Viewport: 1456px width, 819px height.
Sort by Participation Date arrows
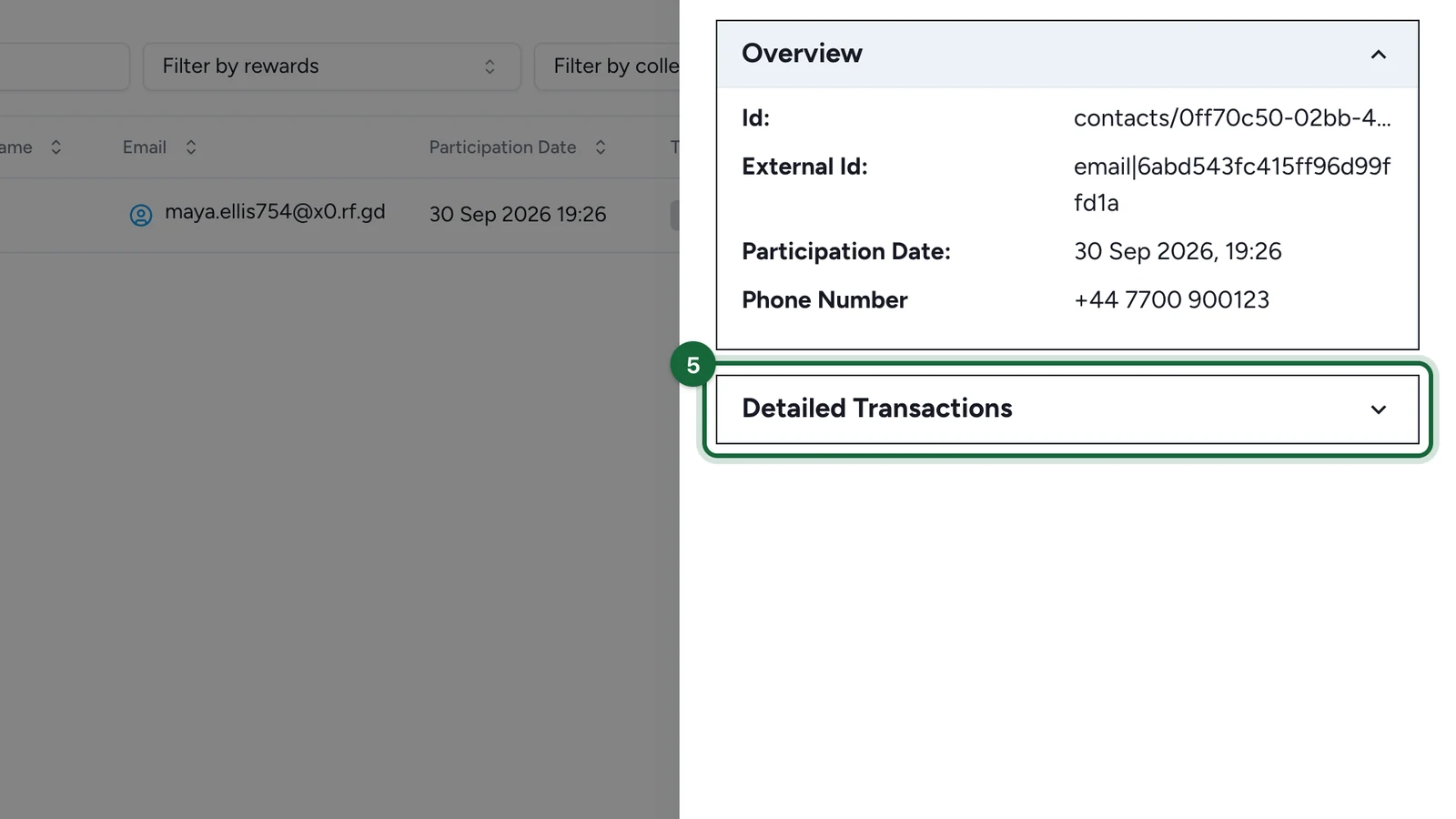pyautogui.click(x=601, y=147)
